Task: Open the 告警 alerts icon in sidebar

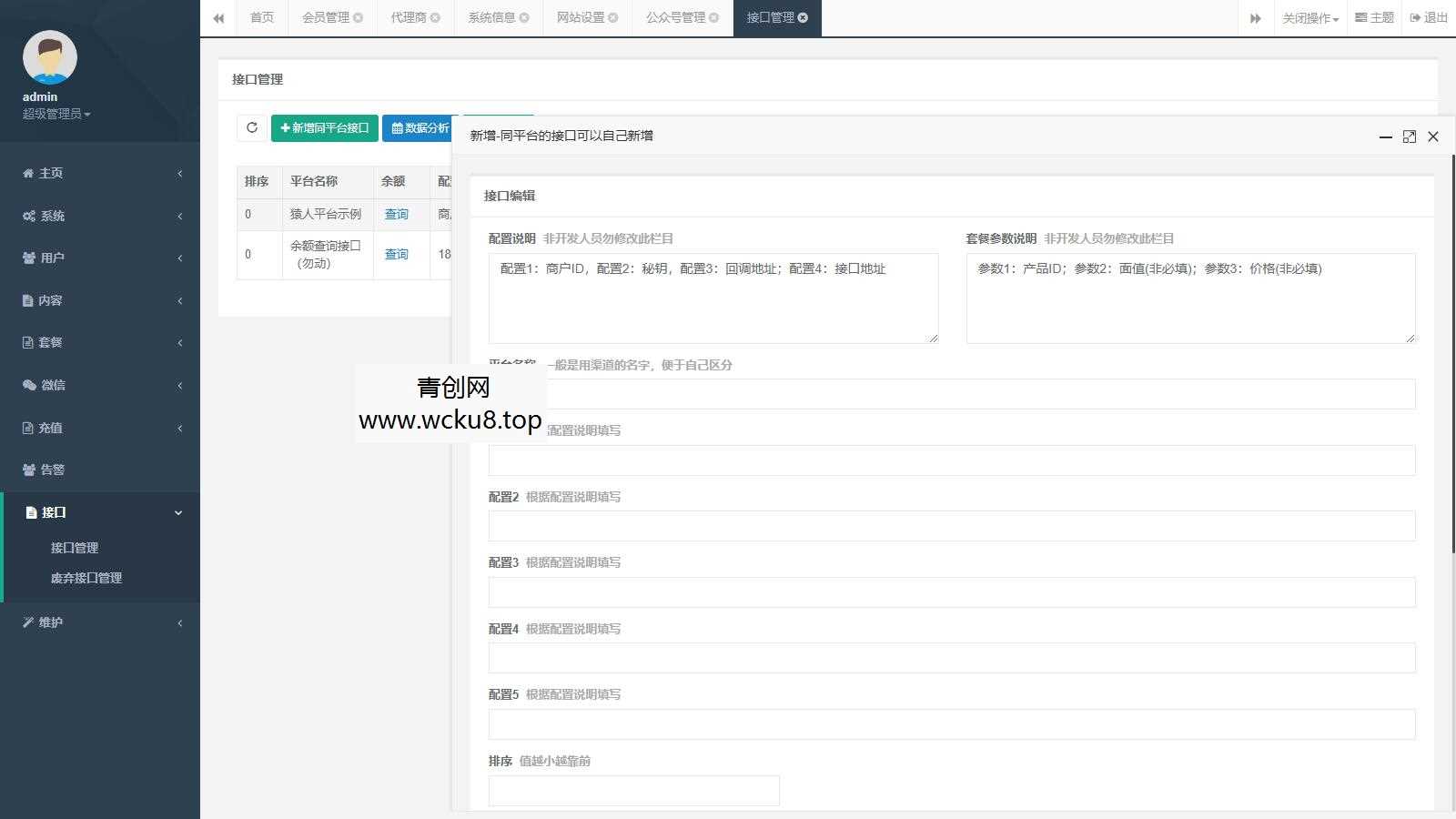Action: pos(26,470)
